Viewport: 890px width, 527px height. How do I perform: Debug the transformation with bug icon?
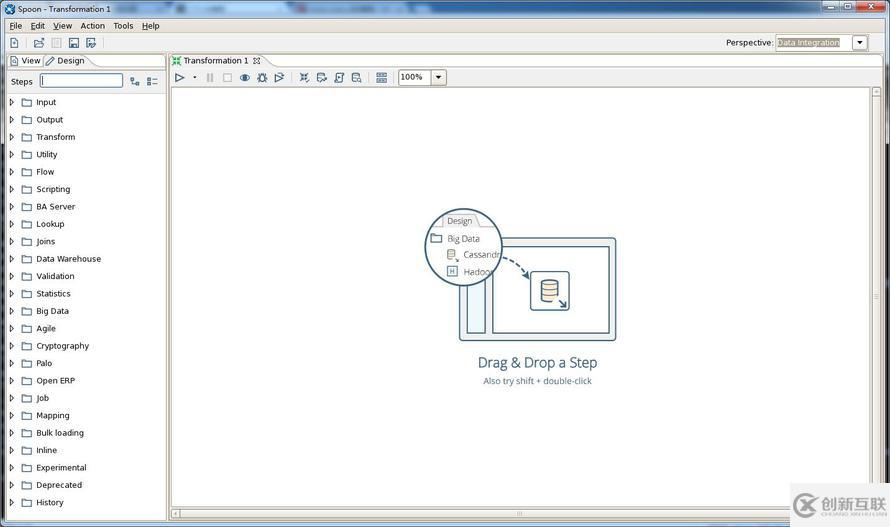pos(262,77)
